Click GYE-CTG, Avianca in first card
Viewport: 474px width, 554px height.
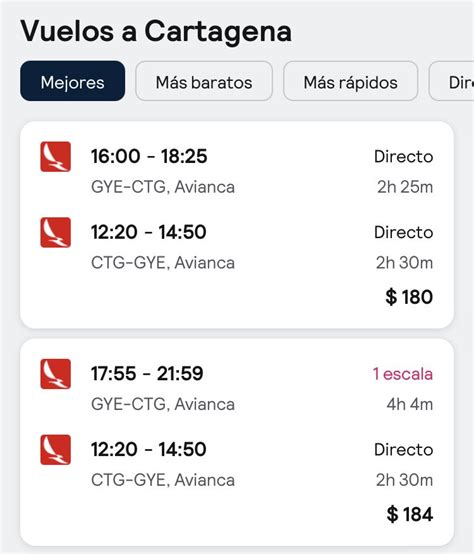pyautogui.click(x=163, y=187)
